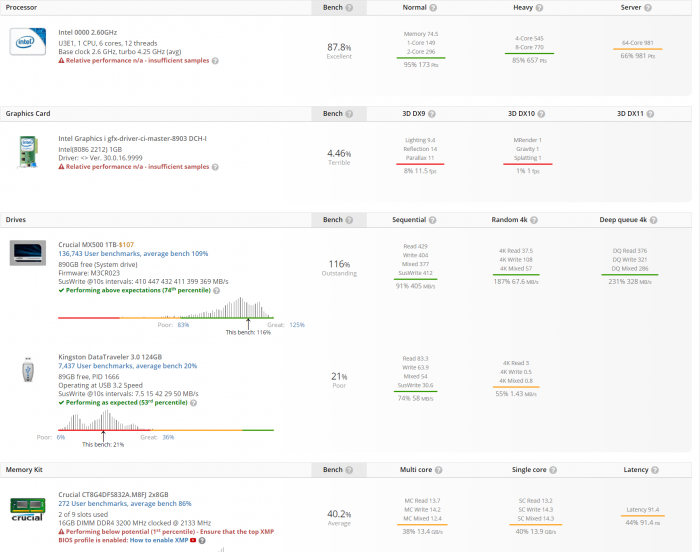Open the Intel graphics card product image
Image resolution: width=700 pixels, height=552 pixels.
click(x=28, y=153)
